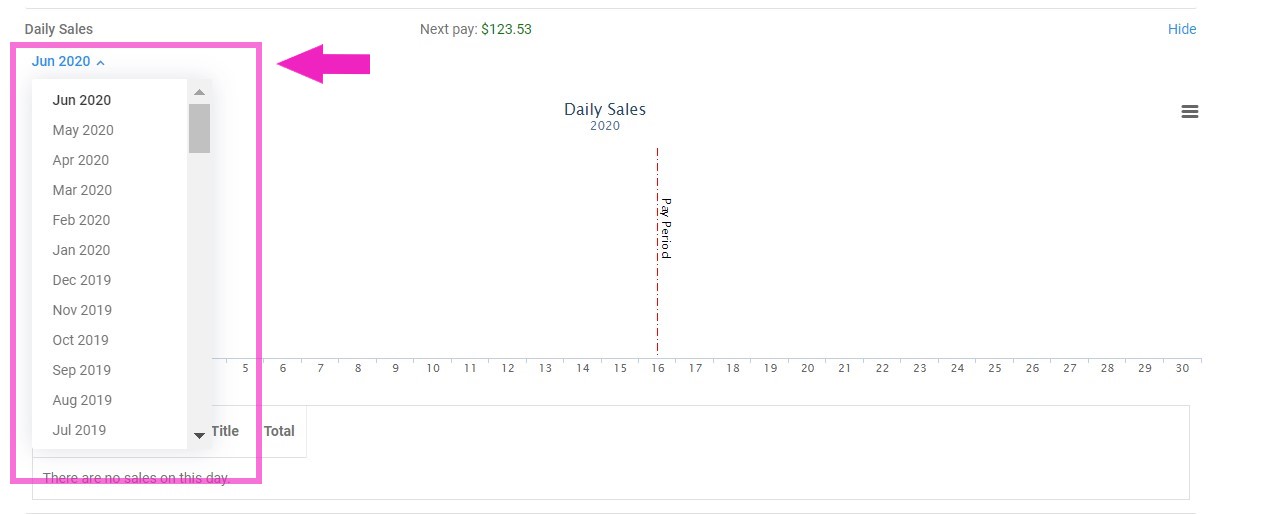Image resolution: width=1266 pixels, height=514 pixels.
Task: Click the Hide link for Daily Sales
Action: click(x=1181, y=29)
